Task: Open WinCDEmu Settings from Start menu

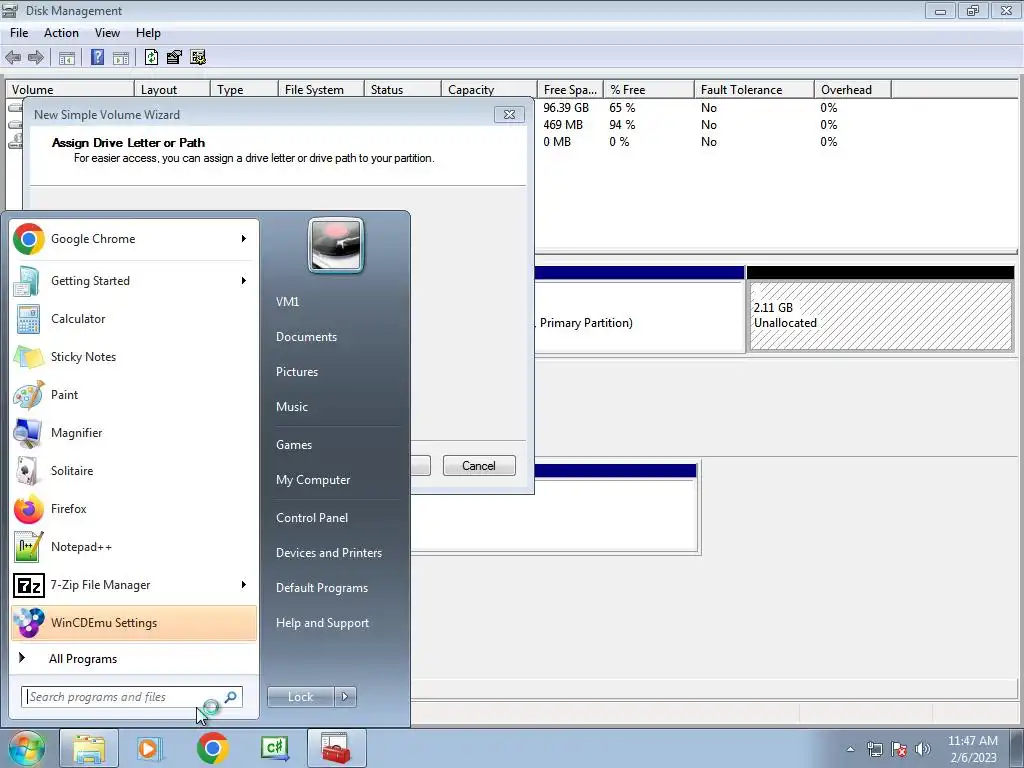Action: [x=134, y=622]
